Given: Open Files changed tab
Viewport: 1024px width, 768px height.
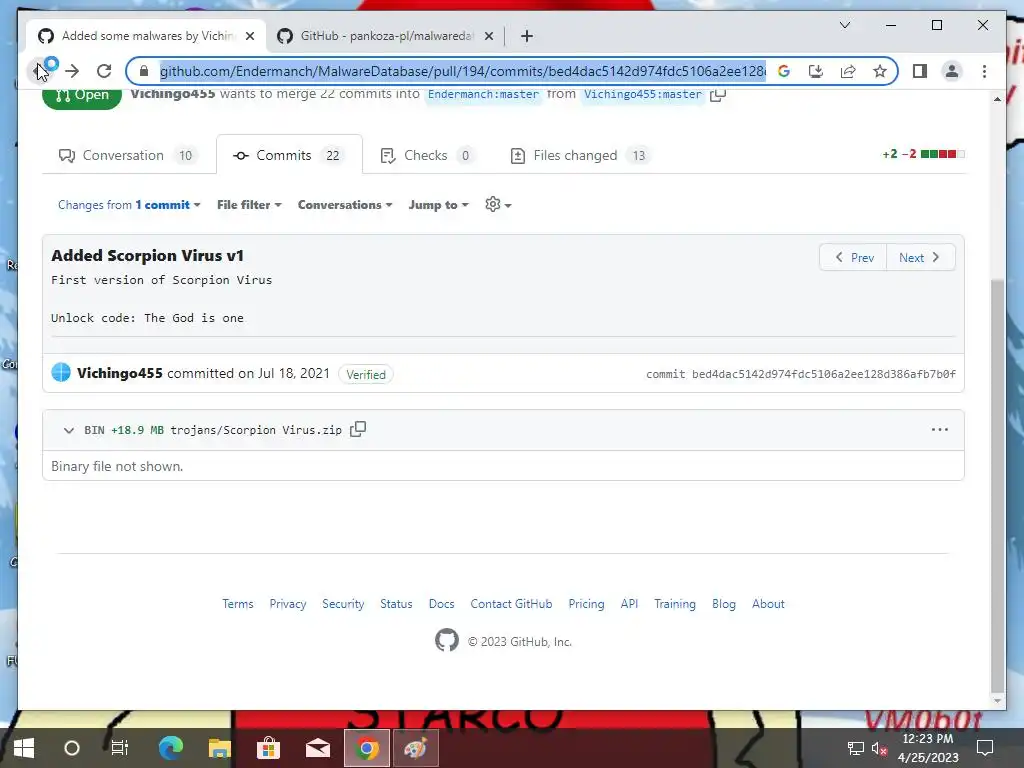Looking at the screenshot, I should point(579,155).
